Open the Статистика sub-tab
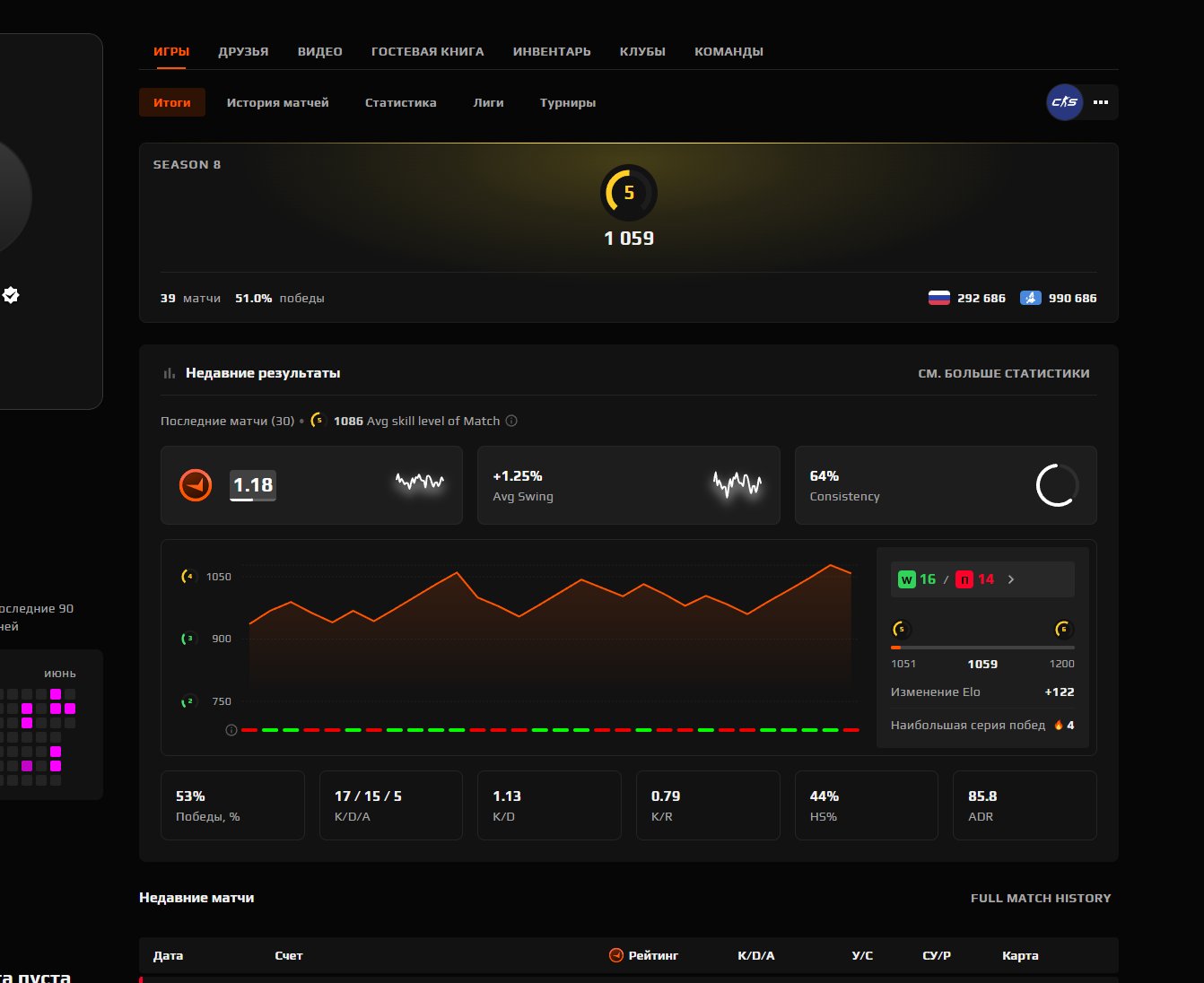 [x=401, y=102]
